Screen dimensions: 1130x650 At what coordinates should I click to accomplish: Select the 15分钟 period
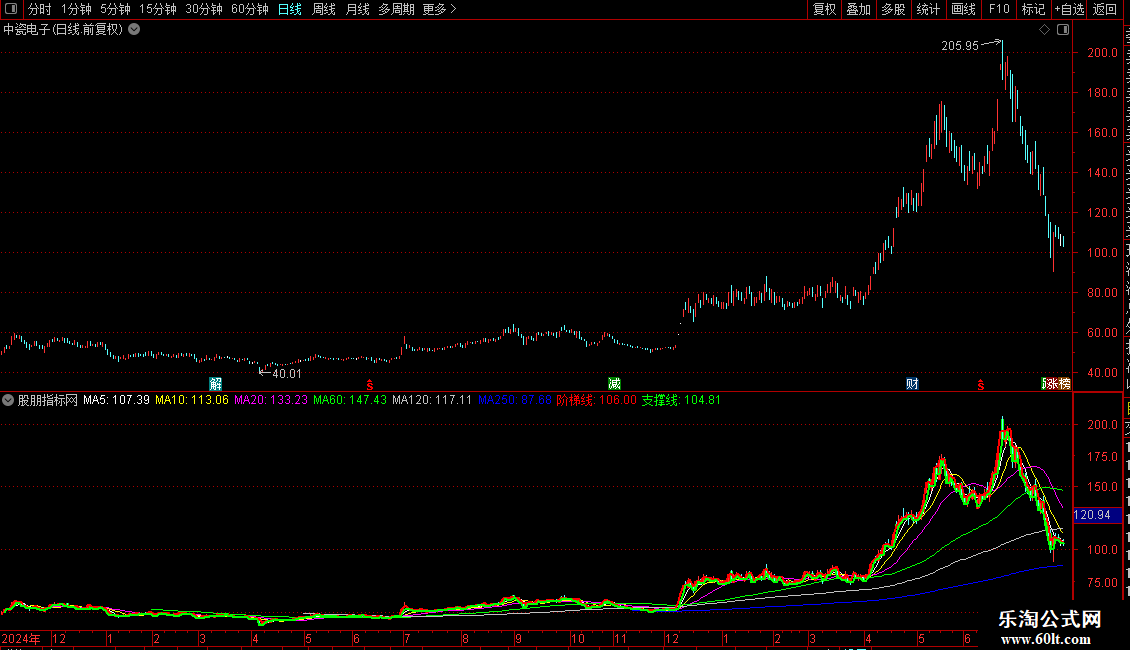157,9
